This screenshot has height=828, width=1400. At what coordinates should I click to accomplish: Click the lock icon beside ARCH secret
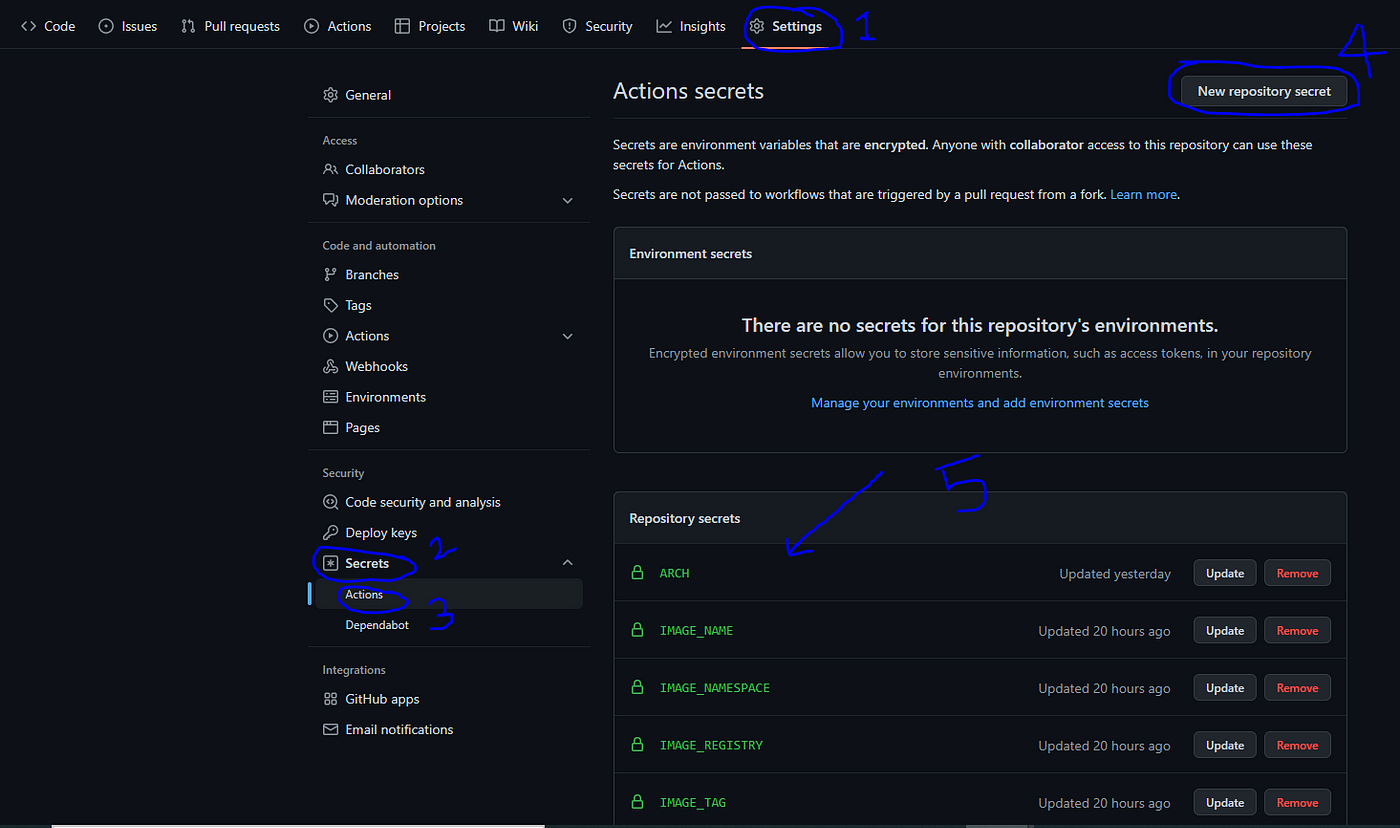(x=636, y=573)
